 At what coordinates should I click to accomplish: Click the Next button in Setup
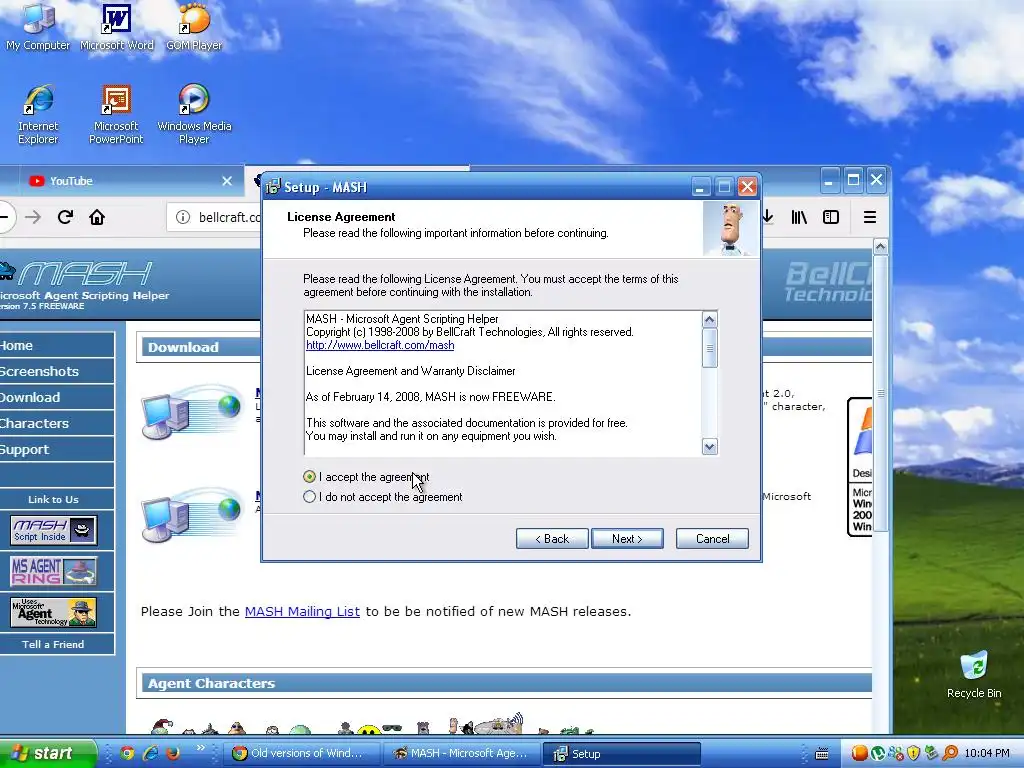627,539
